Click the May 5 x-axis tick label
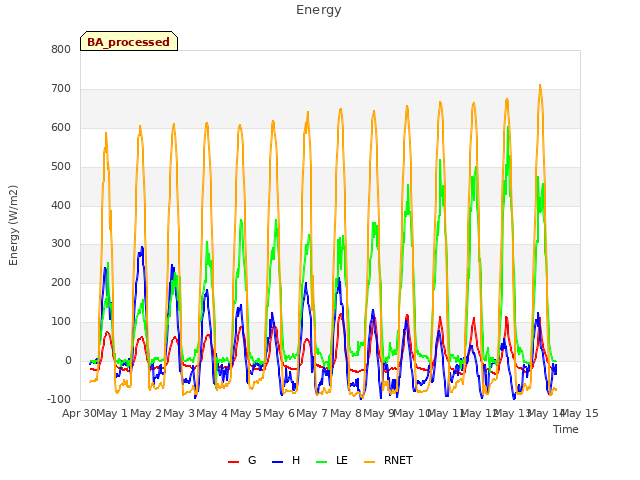The width and height of the screenshot is (640, 480). tap(246, 413)
